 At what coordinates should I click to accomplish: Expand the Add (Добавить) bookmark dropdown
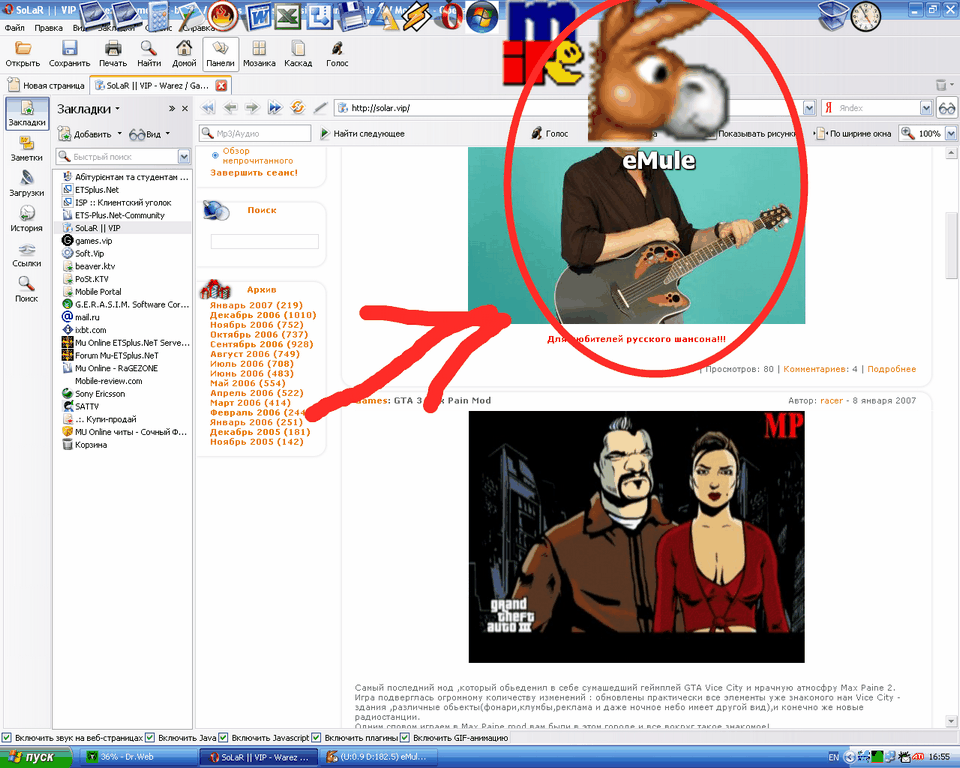coord(119,134)
